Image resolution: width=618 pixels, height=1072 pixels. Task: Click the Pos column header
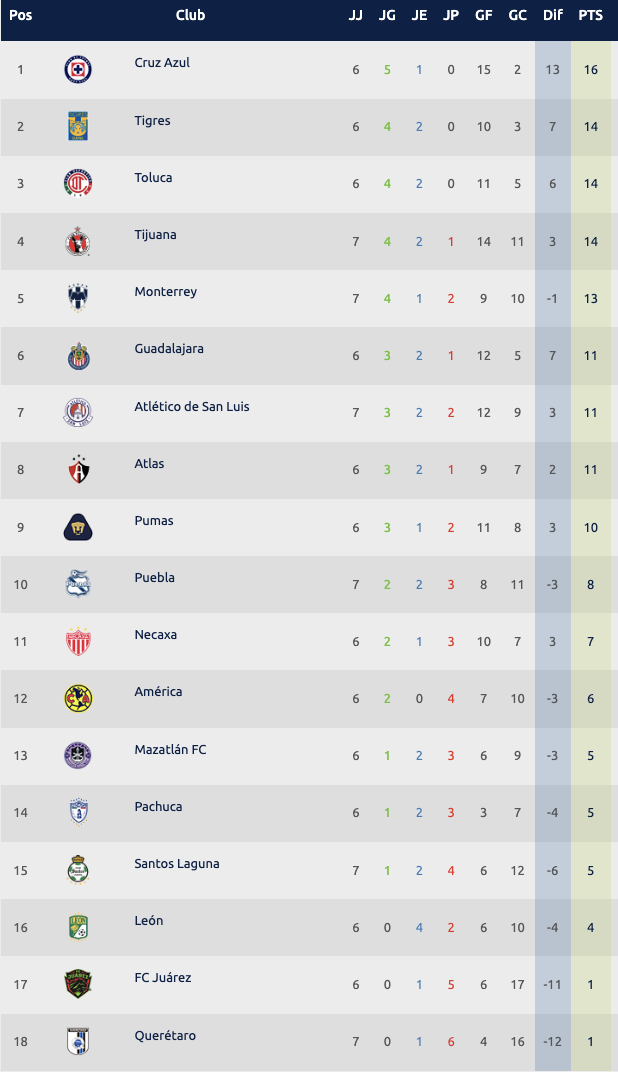(x=21, y=15)
